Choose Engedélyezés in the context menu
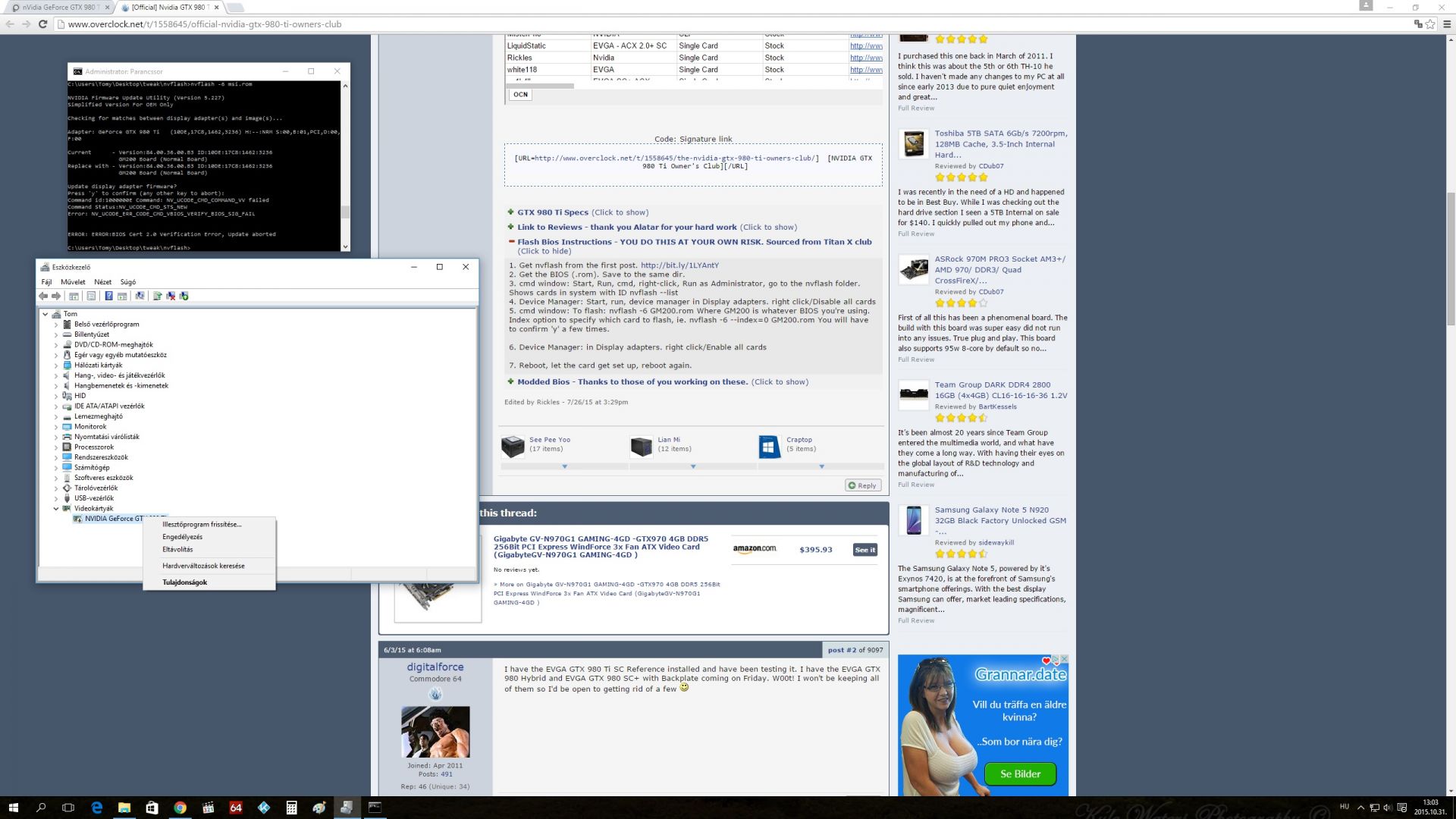The height and width of the screenshot is (819, 1456). click(209, 537)
